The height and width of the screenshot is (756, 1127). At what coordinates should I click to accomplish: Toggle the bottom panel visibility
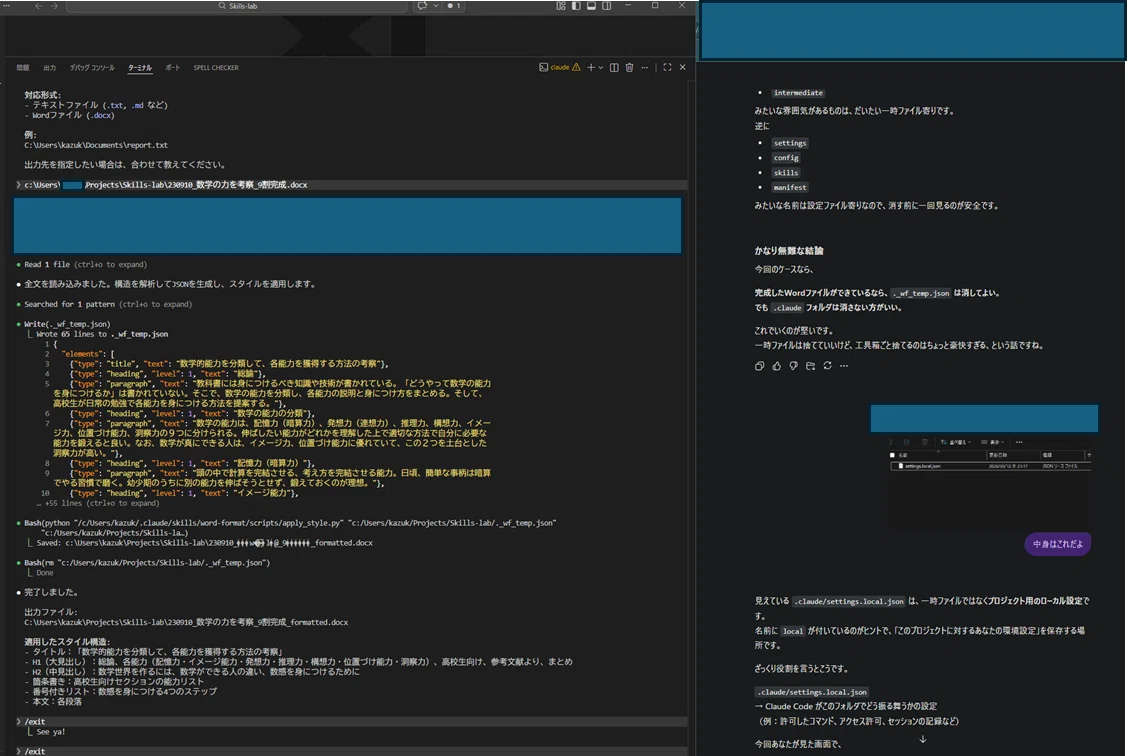click(x=592, y=6)
